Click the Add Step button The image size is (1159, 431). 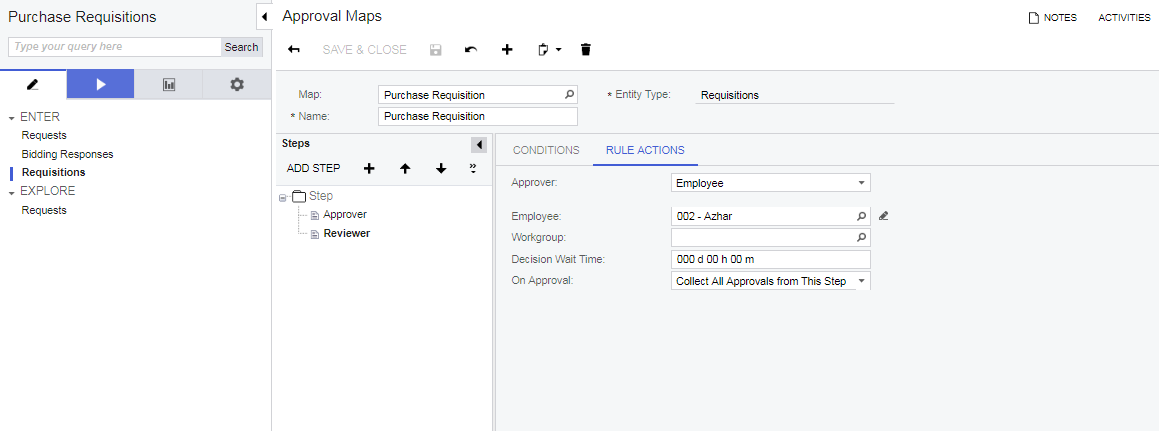coord(313,168)
